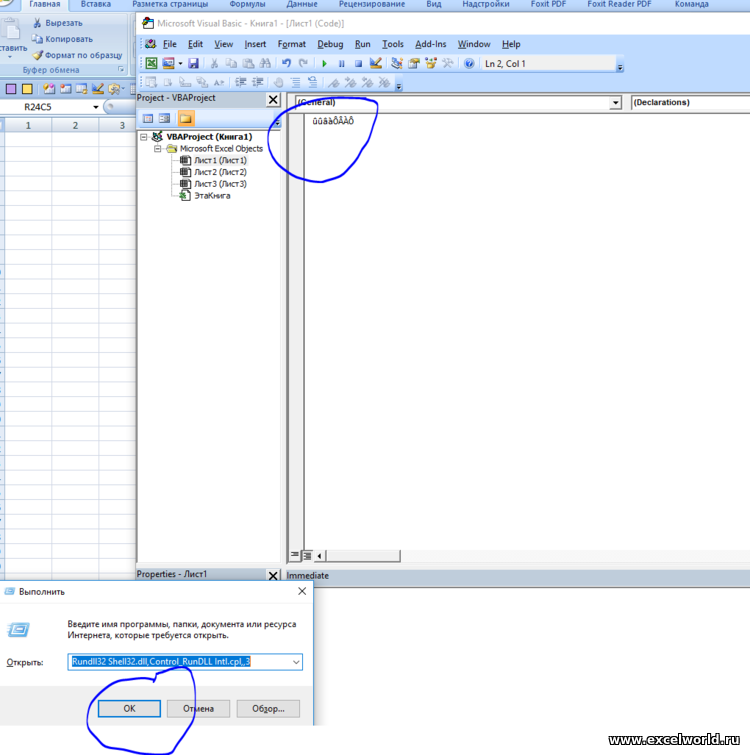Viewport: 750px width, 755px height.
Task: Click the View Code icon in Project panel
Action: pyautogui.click(x=147, y=118)
